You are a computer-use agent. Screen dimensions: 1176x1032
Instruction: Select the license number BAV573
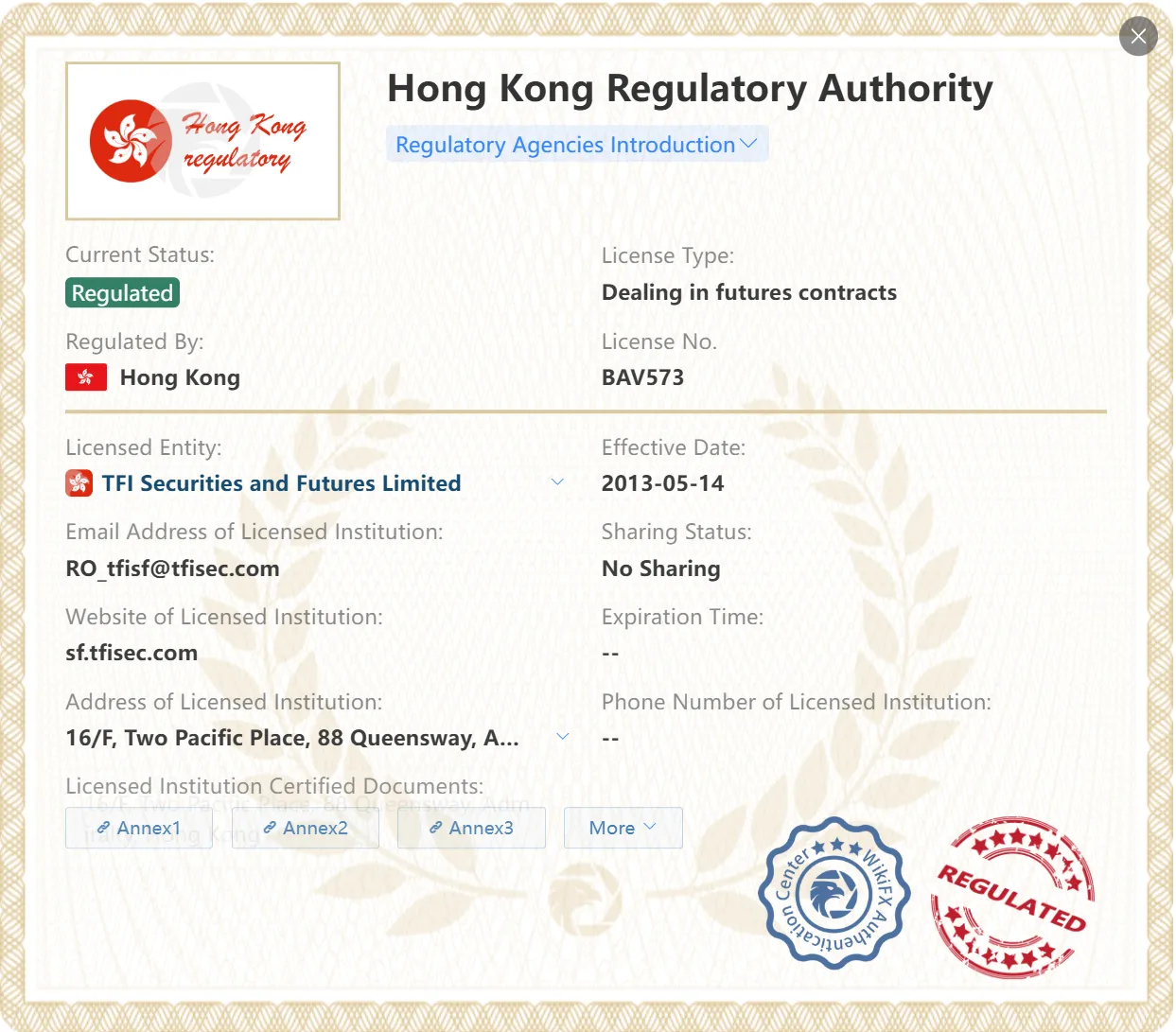tap(642, 377)
